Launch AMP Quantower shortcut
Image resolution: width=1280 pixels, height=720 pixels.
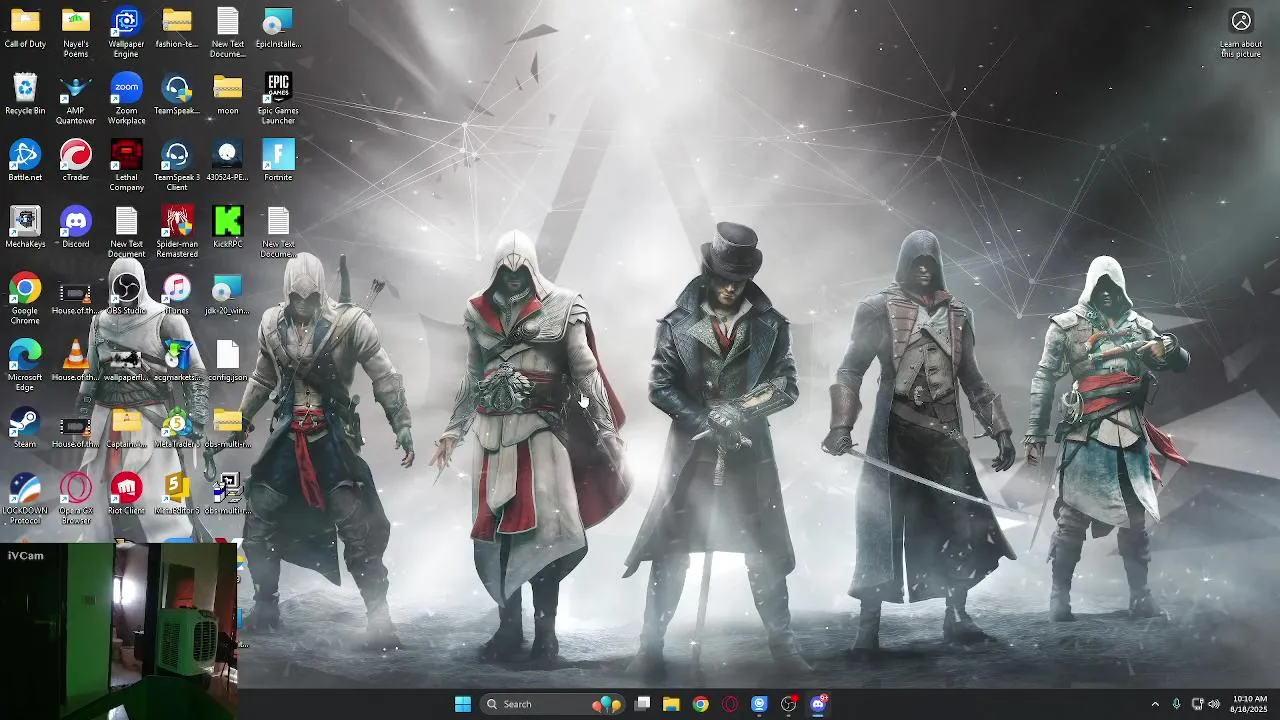click(76, 100)
